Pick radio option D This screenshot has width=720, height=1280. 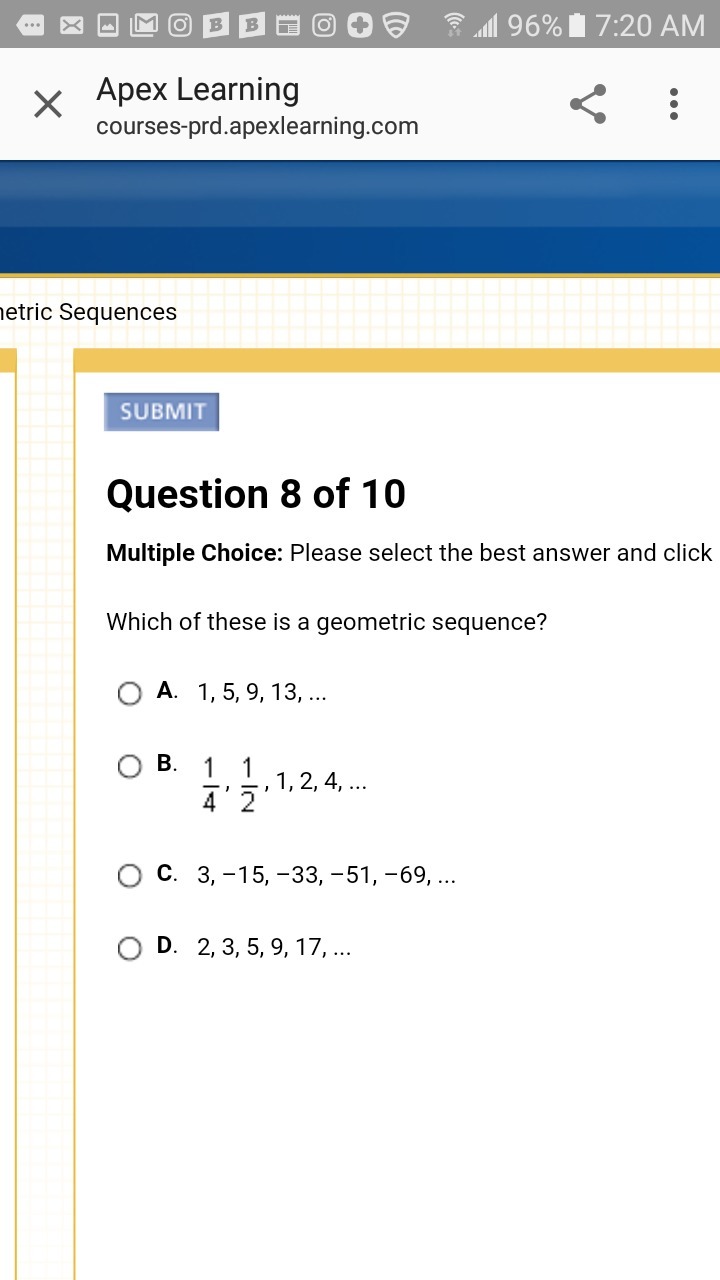tap(130, 949)
